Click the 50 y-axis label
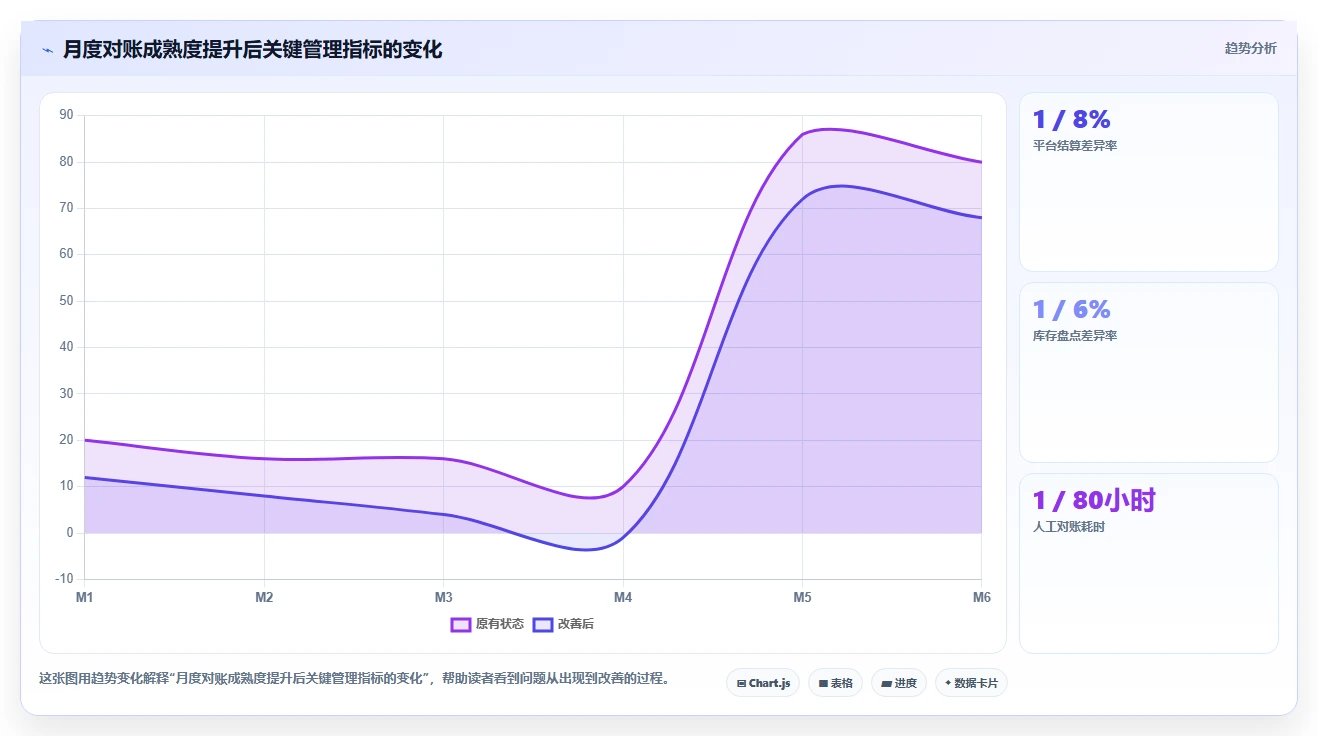 click(66, 301)
